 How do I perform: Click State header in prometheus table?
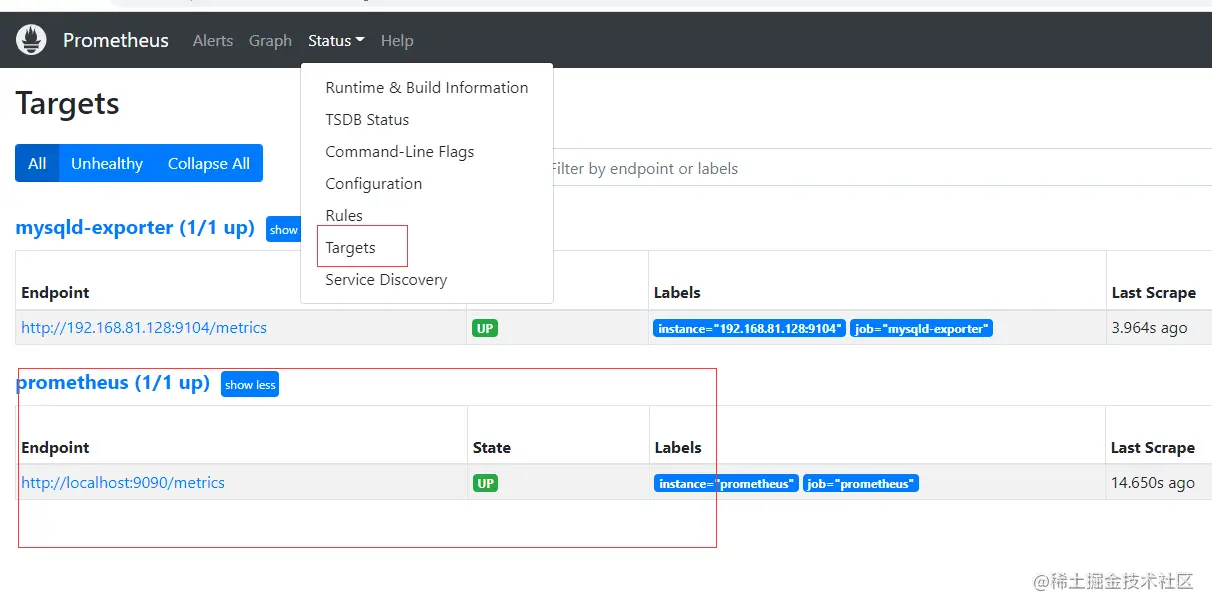pyautogui.click(x=491, y=448)
